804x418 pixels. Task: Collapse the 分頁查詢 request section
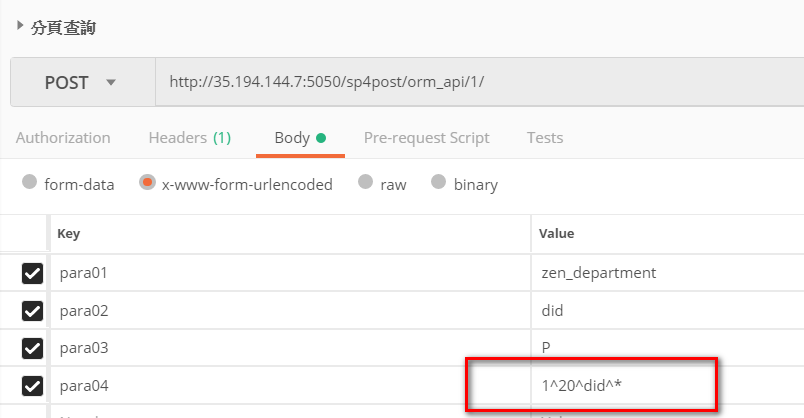click(x=20, y=26)
